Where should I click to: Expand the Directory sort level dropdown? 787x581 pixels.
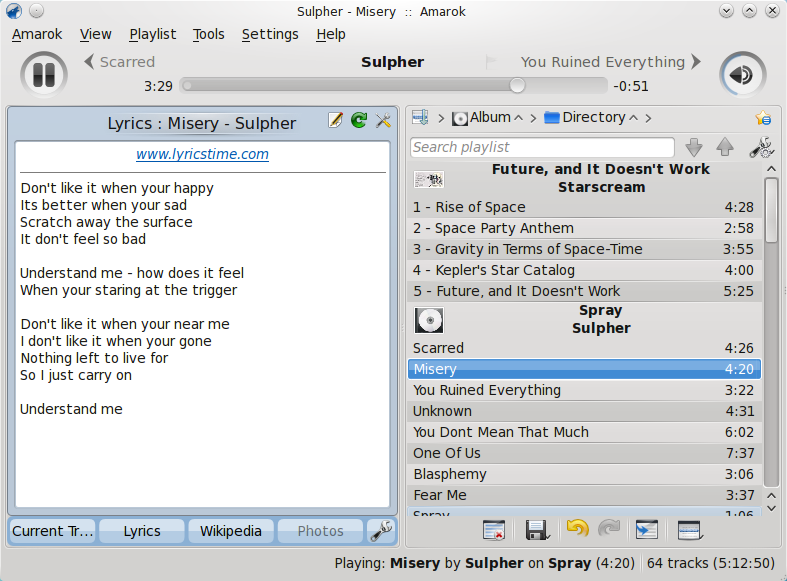(633, 118)
